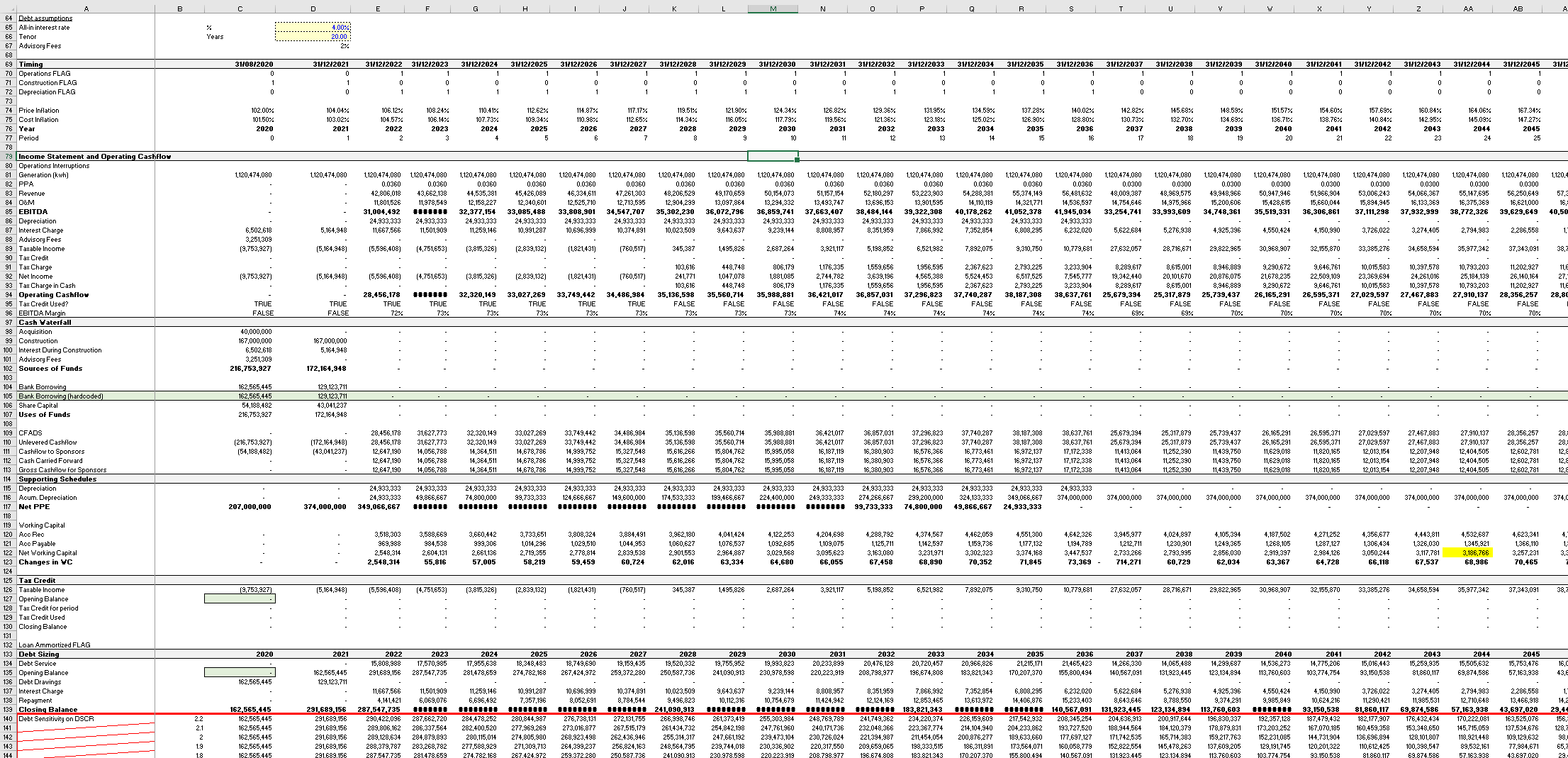Viewport: 1568px width, 758px height.
Task: Click the yellow highlighted 3,186,766 cell
Action: tap(1467, 552)
